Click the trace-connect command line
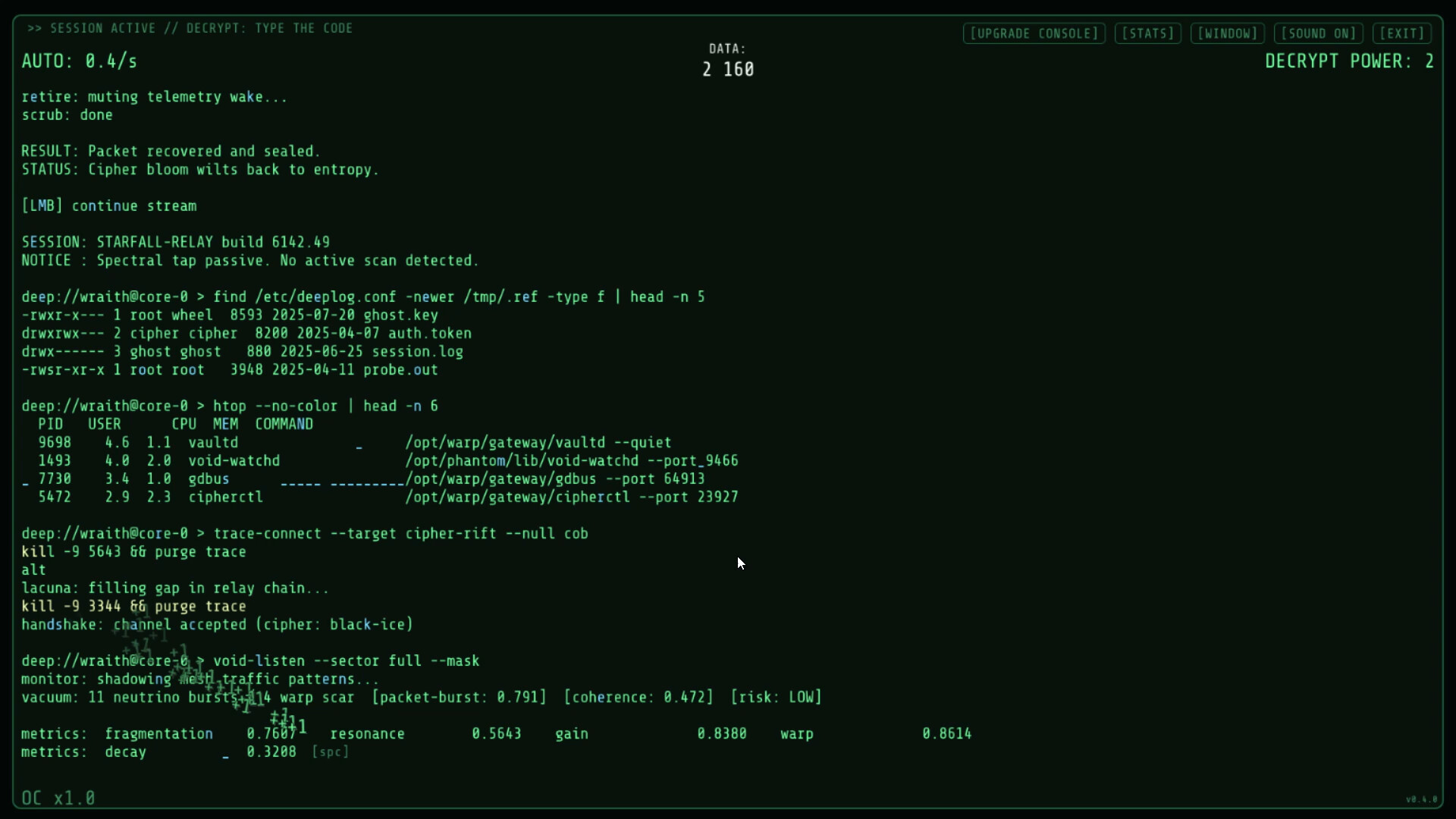Viewport: 1456px width, 819px height. [x=305, y=534]
